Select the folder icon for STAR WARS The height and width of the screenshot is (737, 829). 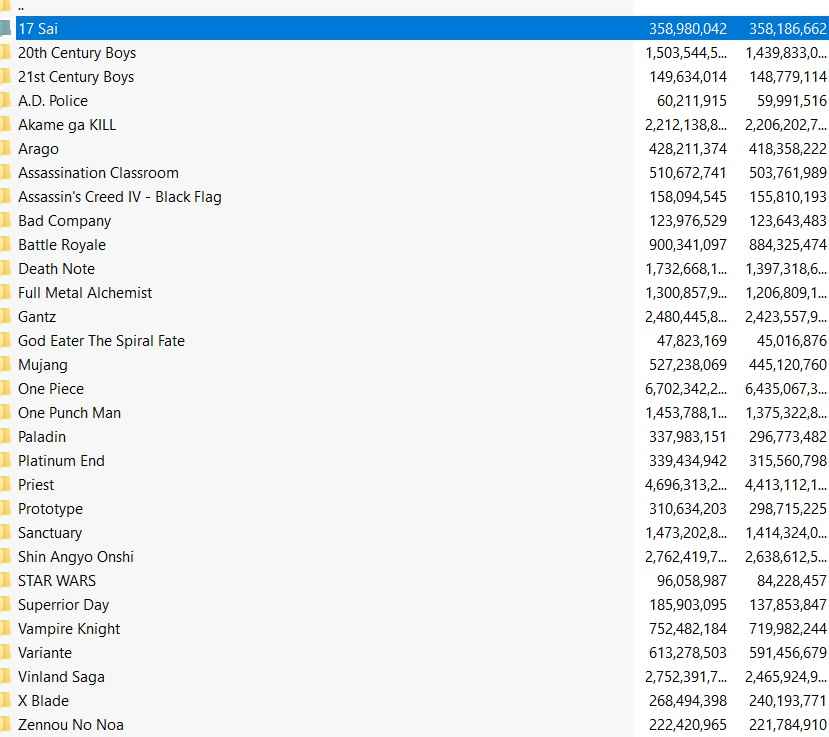[5, 581]
